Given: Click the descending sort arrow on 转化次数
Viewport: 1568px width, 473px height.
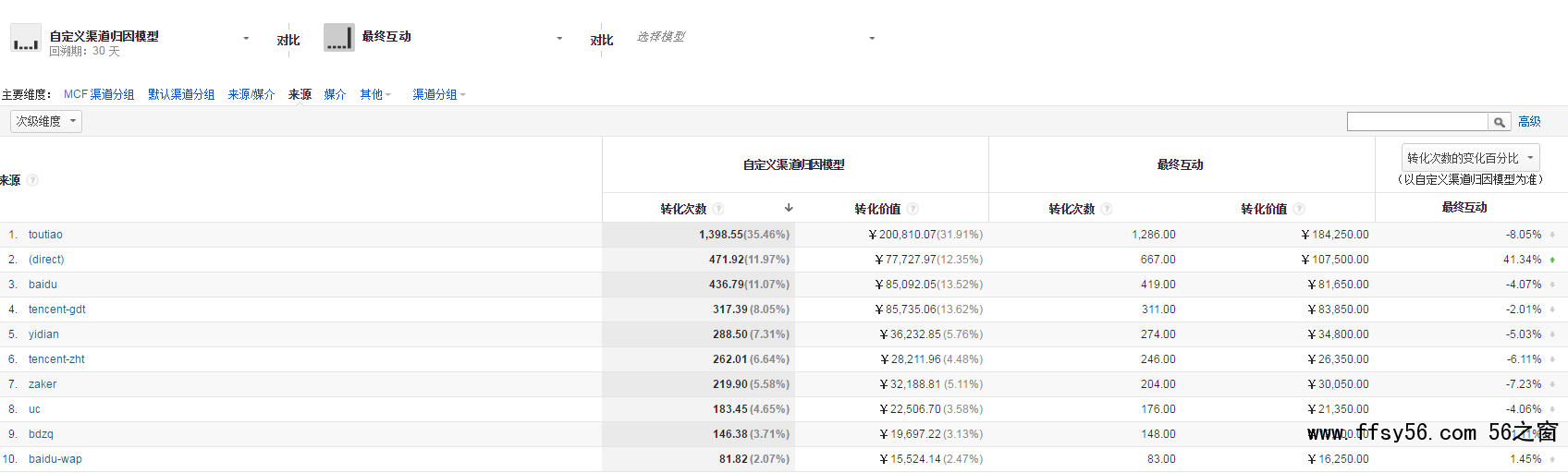Looking at the screenshot, I should point(789,208).
